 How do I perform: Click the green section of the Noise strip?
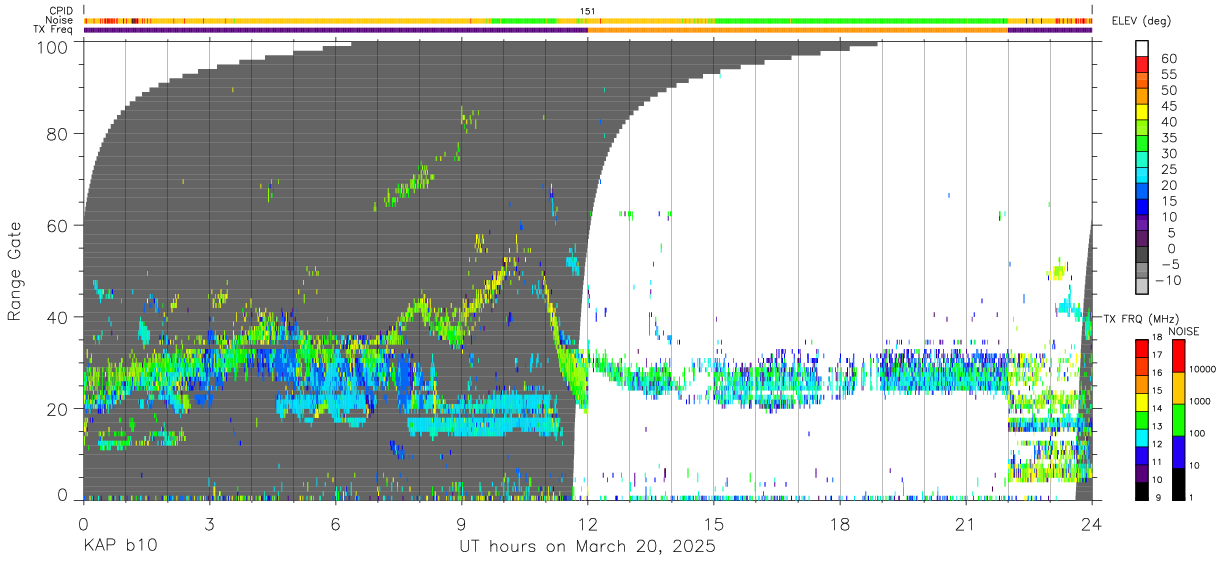click(860, 20)
